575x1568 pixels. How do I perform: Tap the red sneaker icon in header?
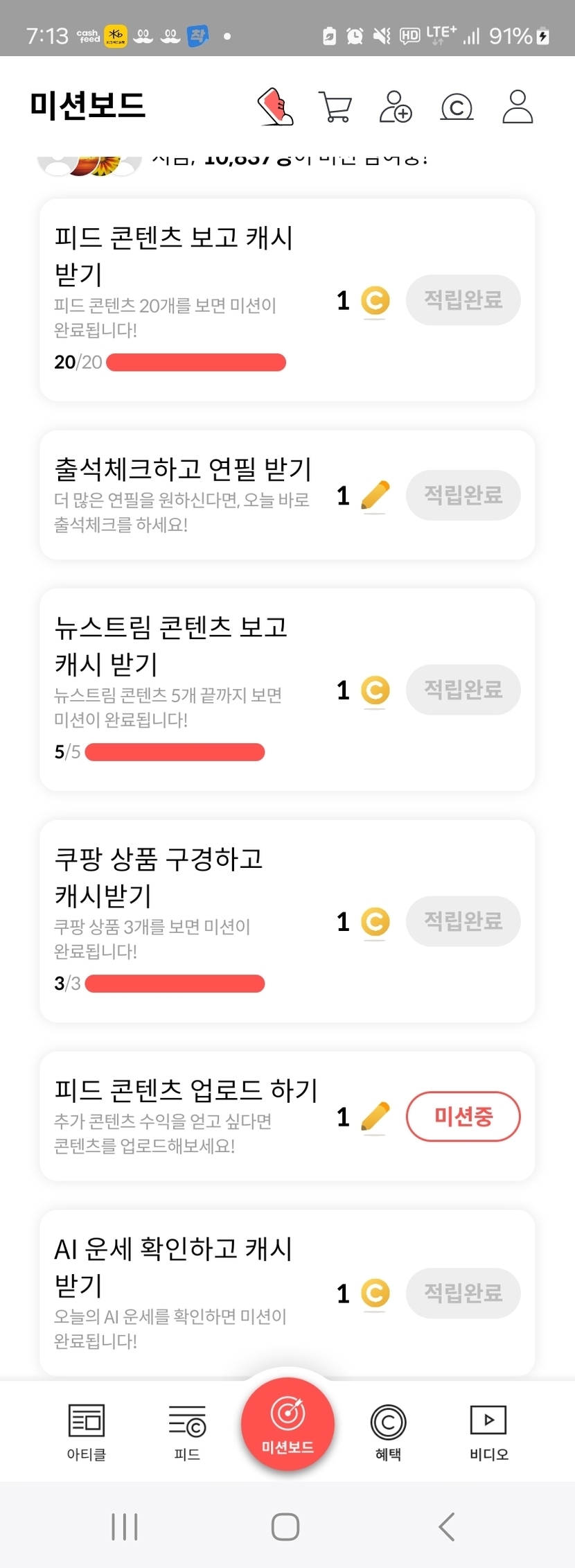pos(276,107)
